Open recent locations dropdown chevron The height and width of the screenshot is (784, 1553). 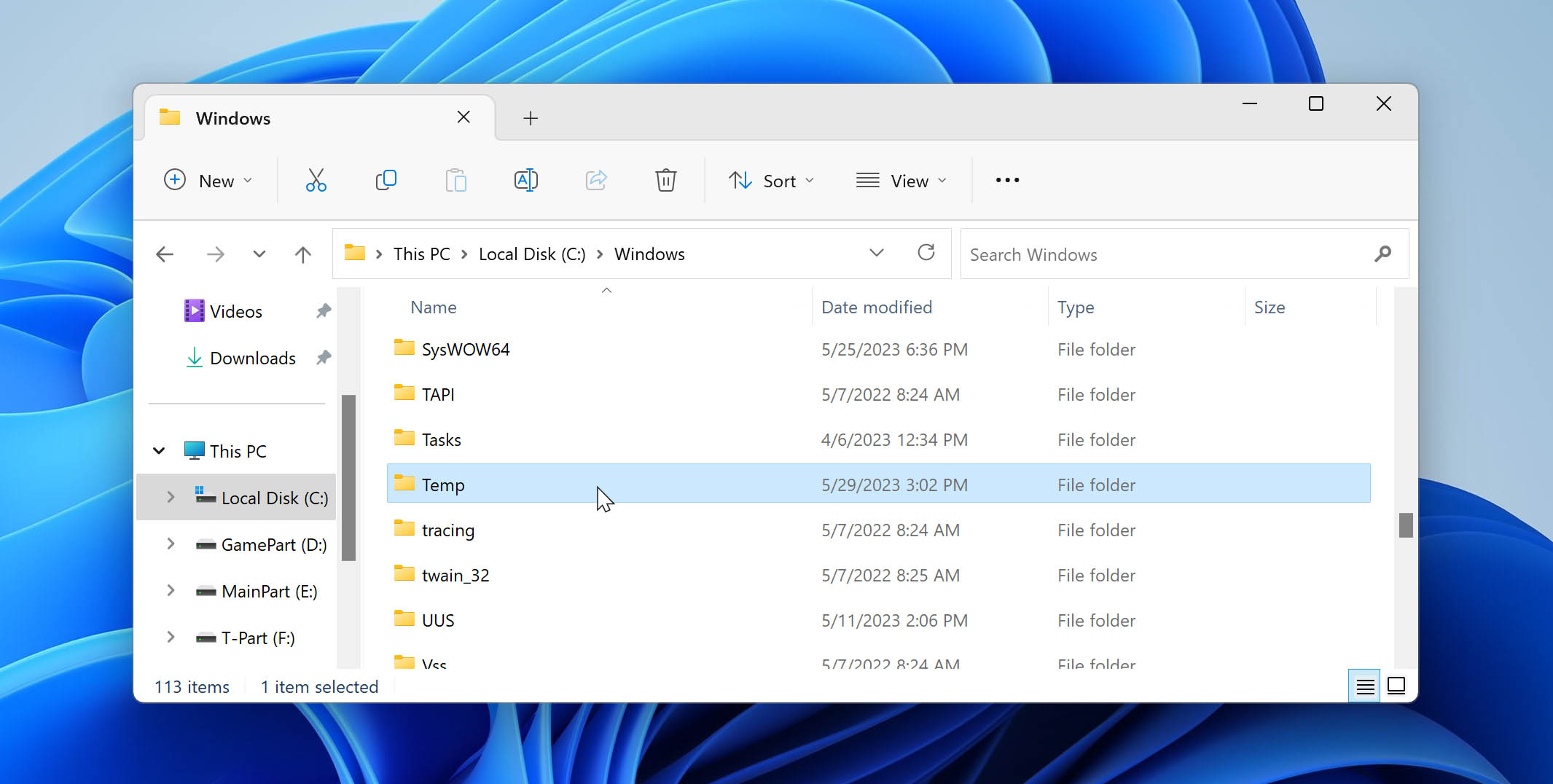[x=259, y=254]
